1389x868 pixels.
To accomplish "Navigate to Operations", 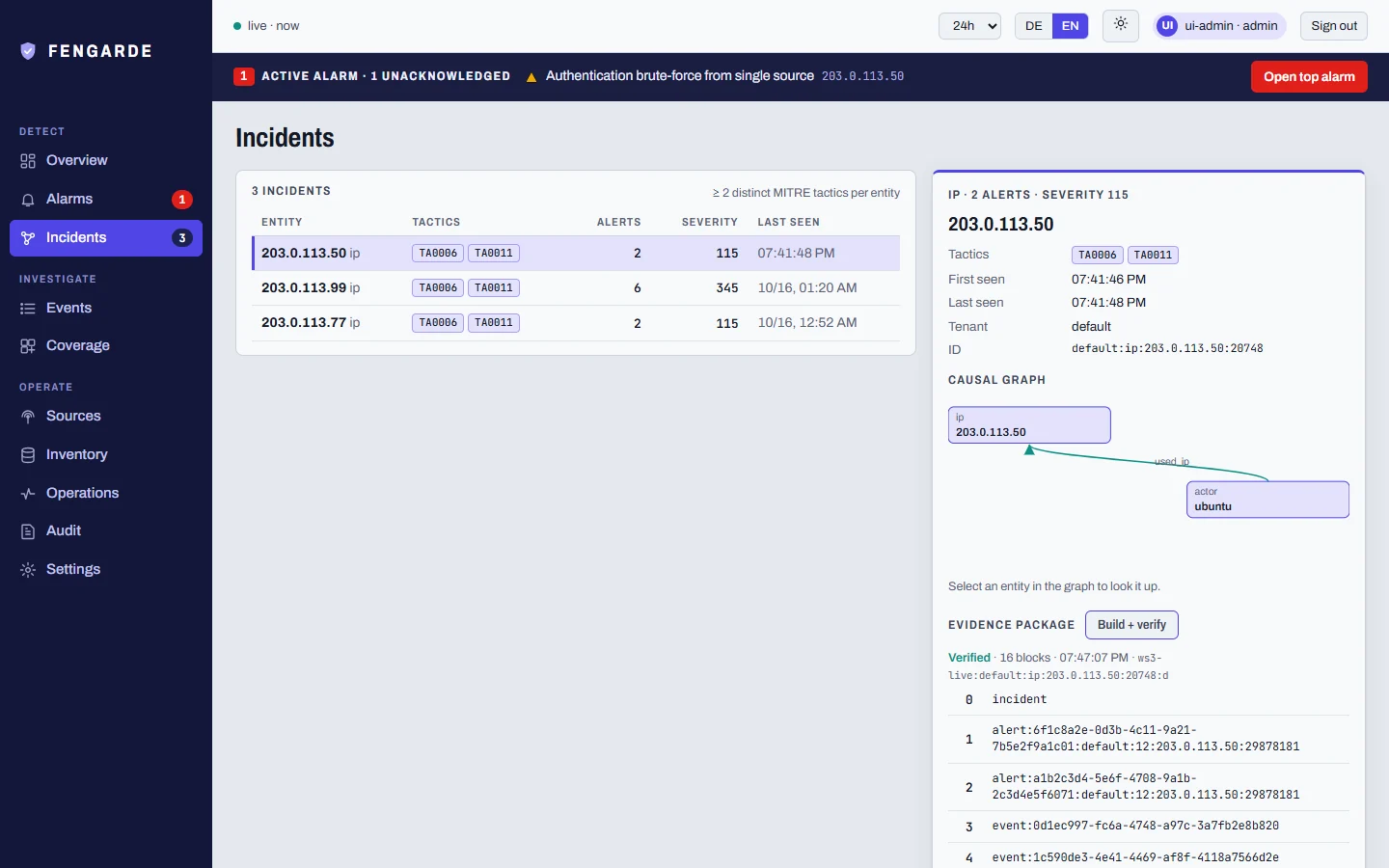I will click(x=106, y=494).
